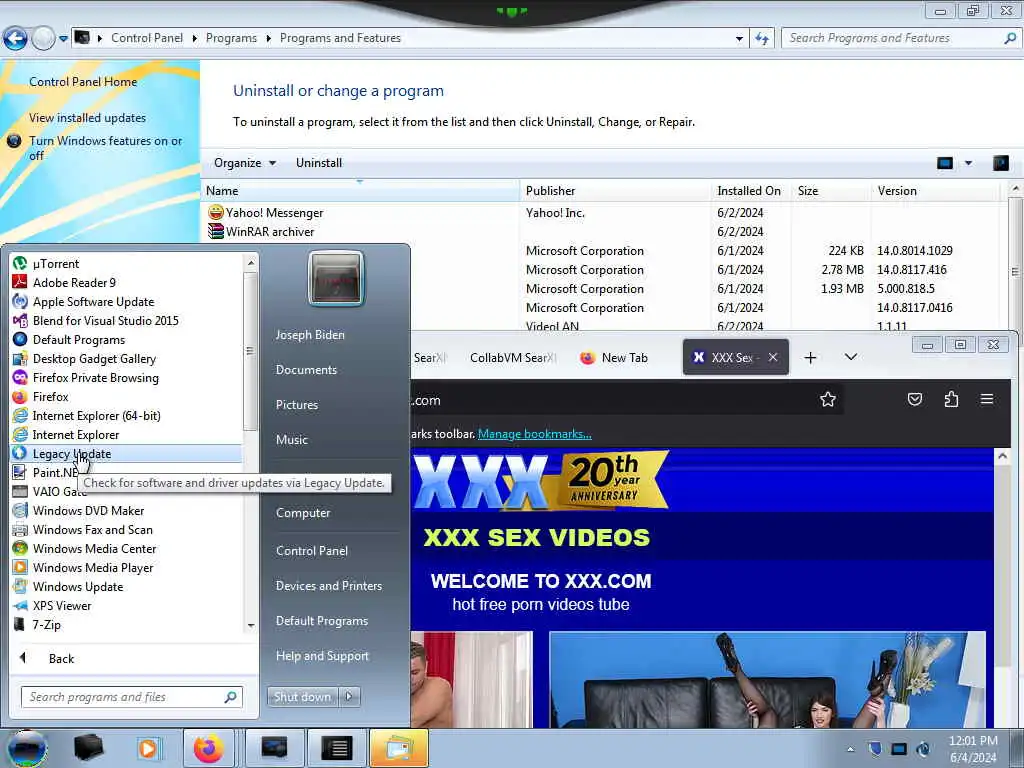Open Help and Support
Image resolution: width=1024 pixels, height=768 pixels.
tap(322, 656)
